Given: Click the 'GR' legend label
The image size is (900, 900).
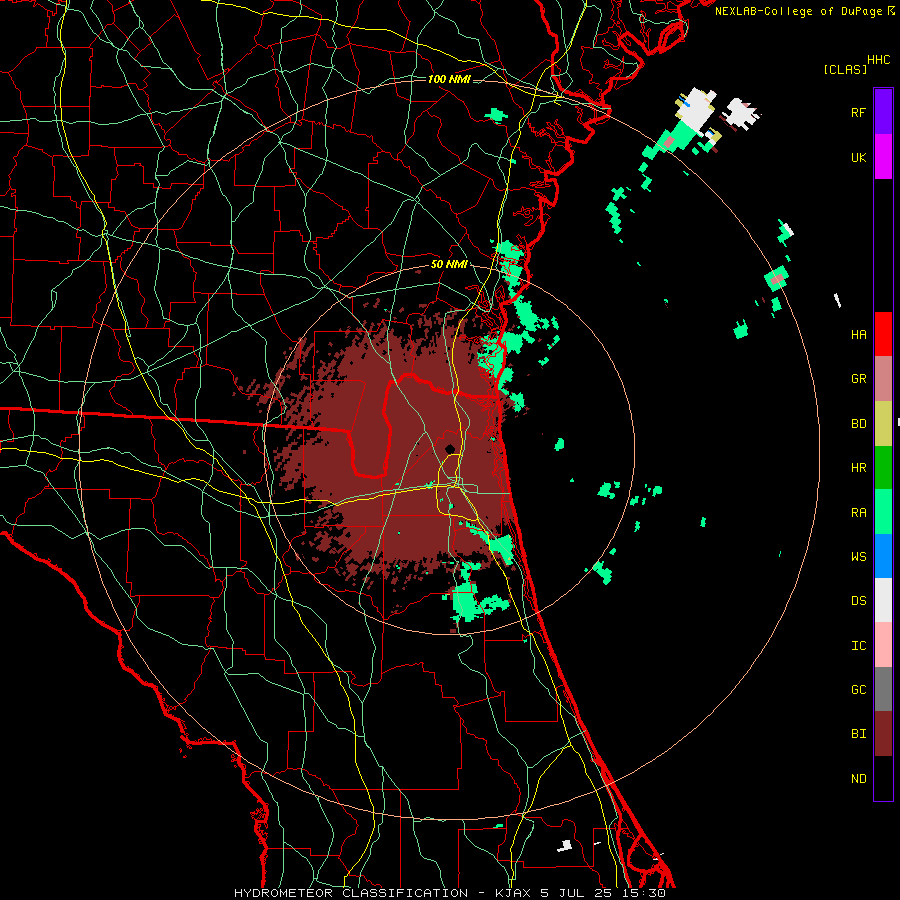Looking at the screenshot, I should [x=859, y=379].
